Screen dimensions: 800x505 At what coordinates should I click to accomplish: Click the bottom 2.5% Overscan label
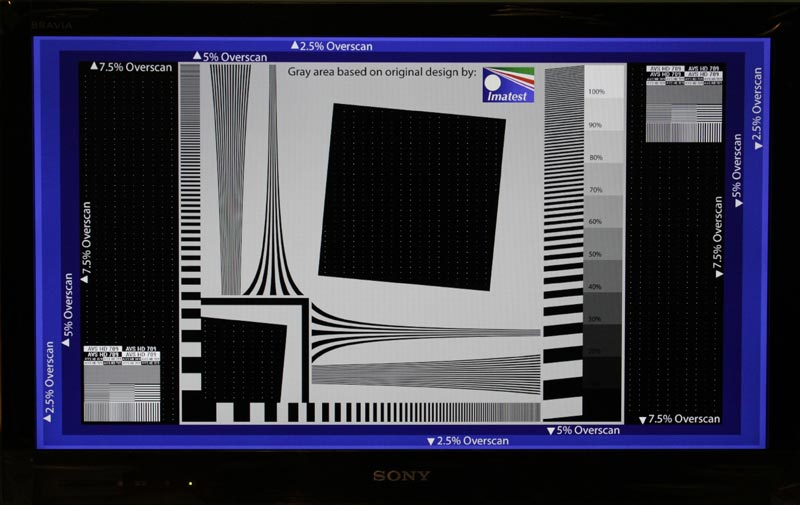(467, 441)
